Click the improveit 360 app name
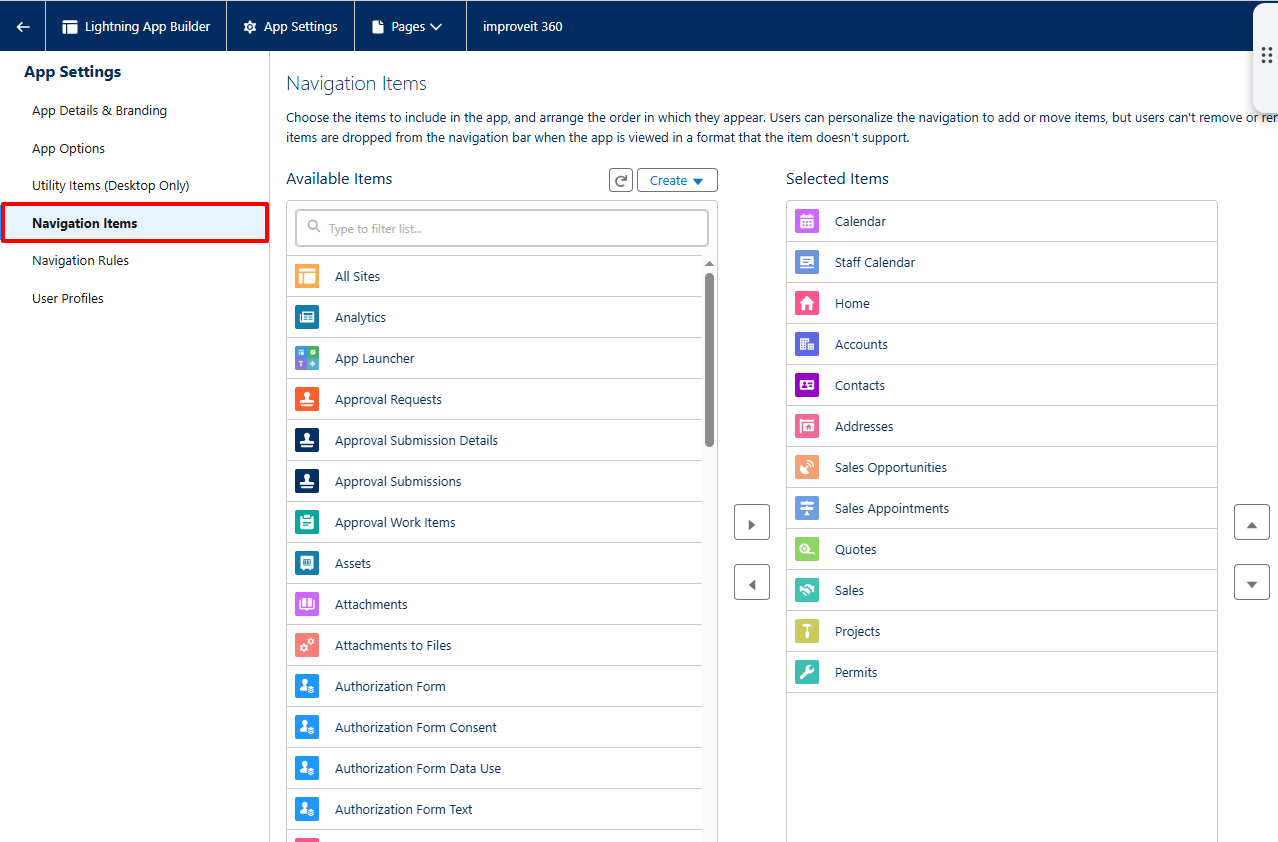This screenshot has height=842, width=1278. point(523,27)
